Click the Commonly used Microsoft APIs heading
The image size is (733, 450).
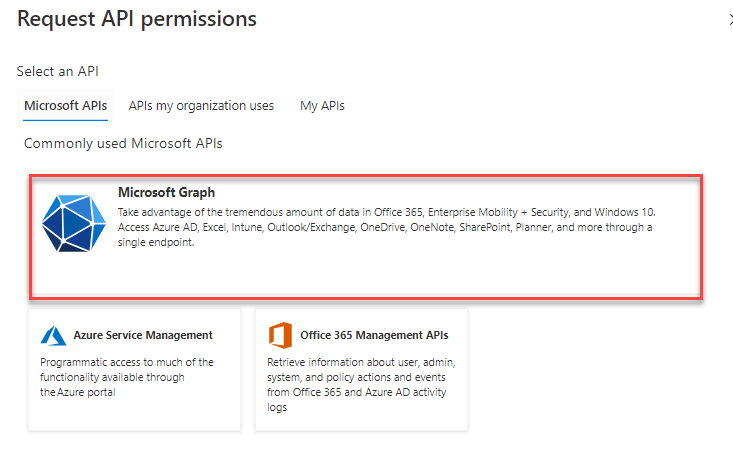coord(123,143)
